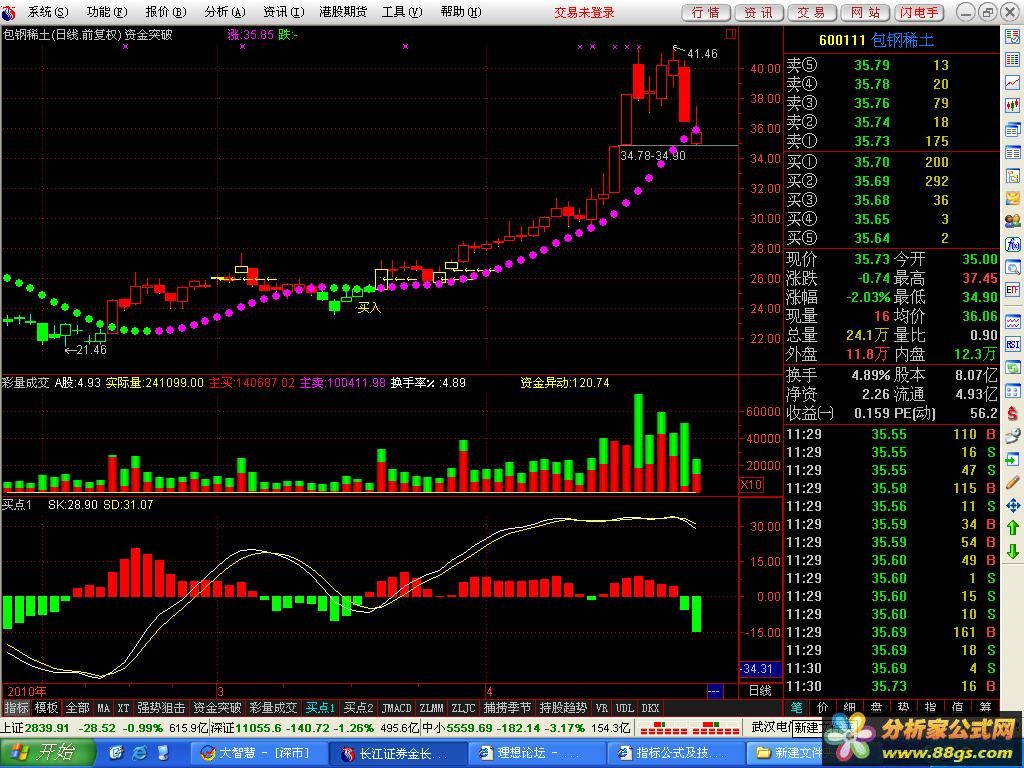This screenshot has width=1024, height=768.
Task: Select the JMACD indicator tab
Action: pos(396,707)
